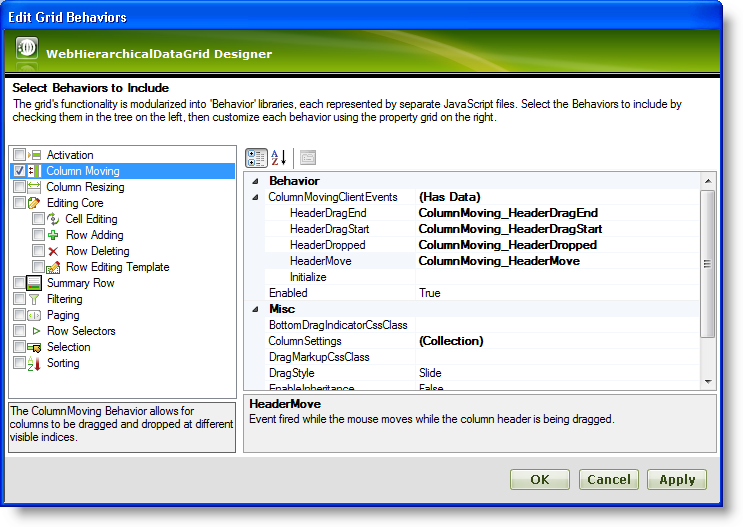Select Column Resizing tree item
Screen dimensions: 743x527
pos(85,187)
